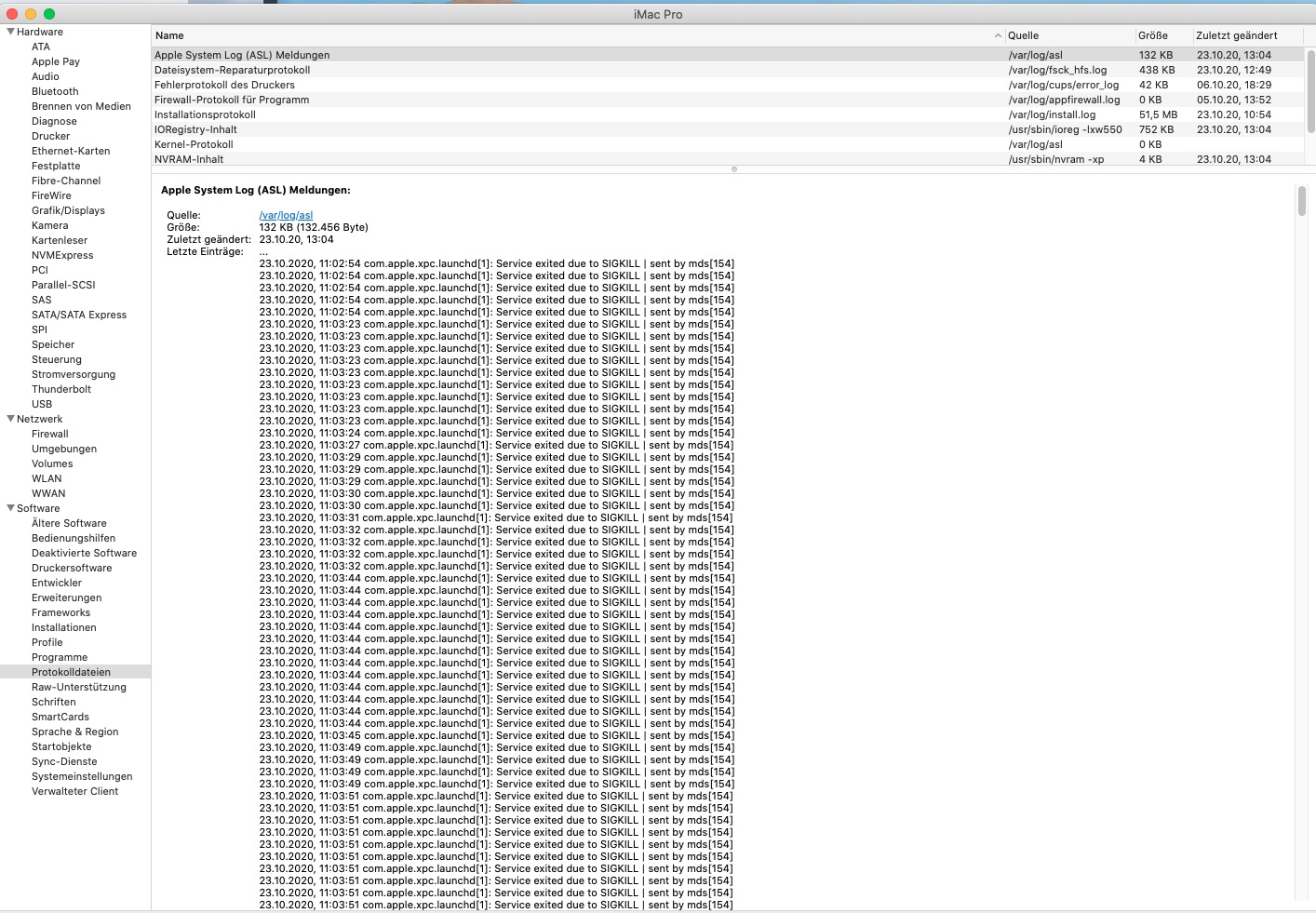The height and width of the screenshot is (913, 1316).
Task: Show Audio hardware information
Action: tap(46, 76)
